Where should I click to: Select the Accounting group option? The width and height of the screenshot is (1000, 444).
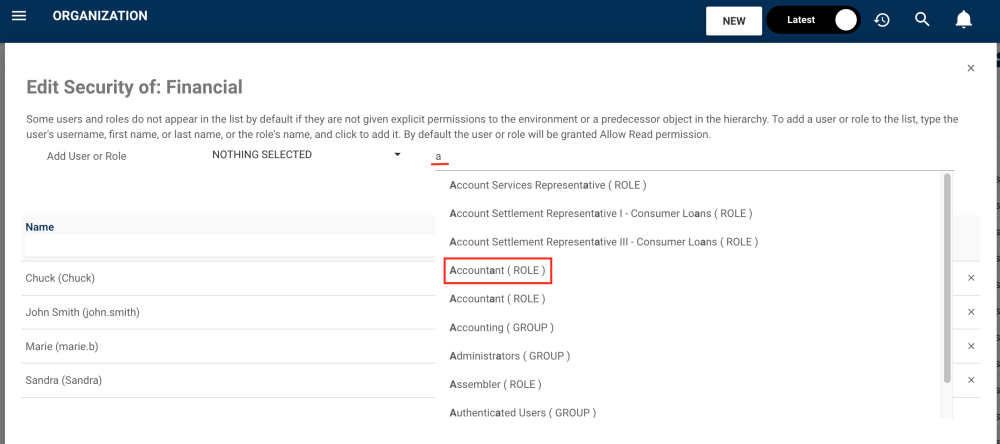pyautogui.click(x=501, y=327)
